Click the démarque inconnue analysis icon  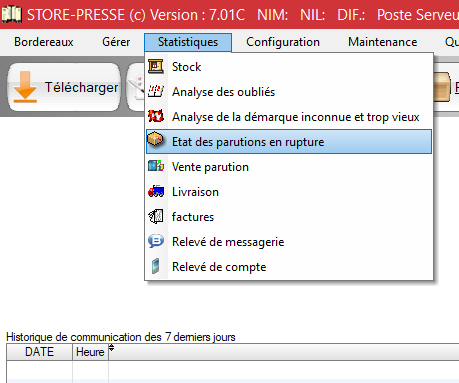point(156,116)
